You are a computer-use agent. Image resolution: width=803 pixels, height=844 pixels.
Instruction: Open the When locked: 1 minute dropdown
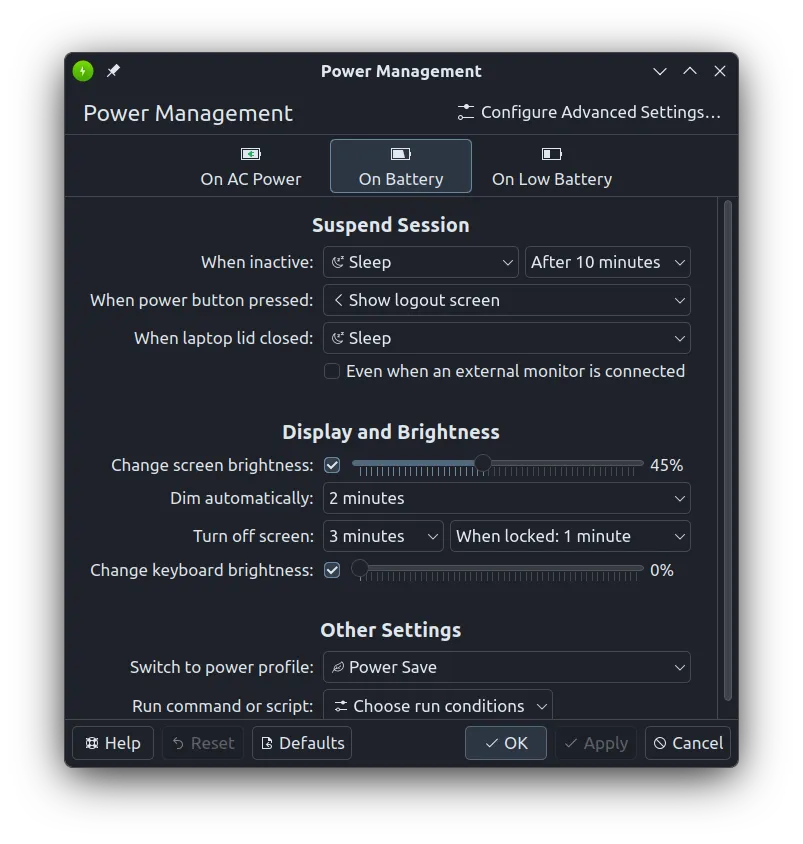(570, 536)
